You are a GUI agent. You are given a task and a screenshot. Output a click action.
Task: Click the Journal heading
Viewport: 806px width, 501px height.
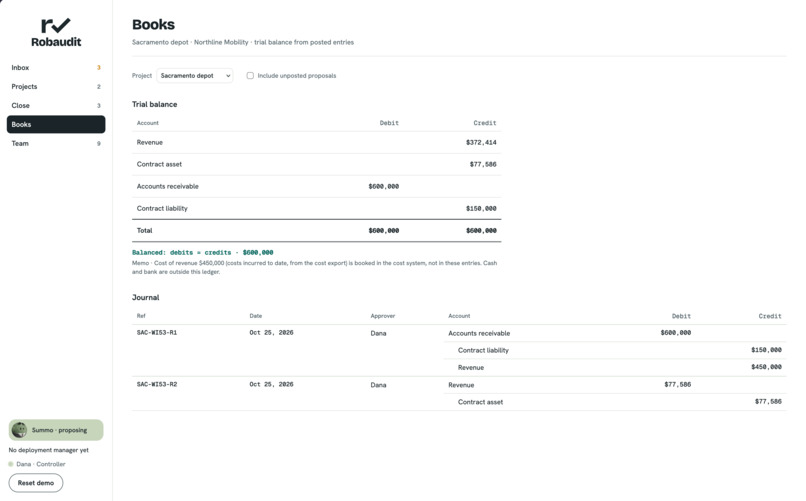pos(145,298)
